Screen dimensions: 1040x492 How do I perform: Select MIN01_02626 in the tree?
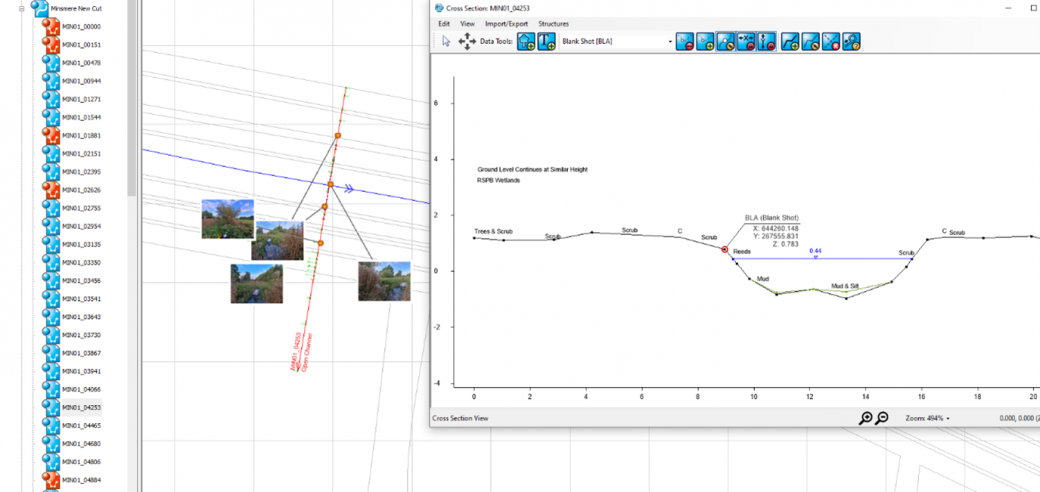[x=81, y=190]
